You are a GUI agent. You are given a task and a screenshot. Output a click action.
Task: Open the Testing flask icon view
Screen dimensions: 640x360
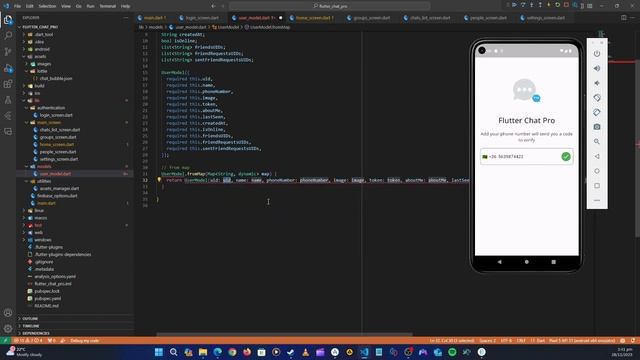[8, 100]
